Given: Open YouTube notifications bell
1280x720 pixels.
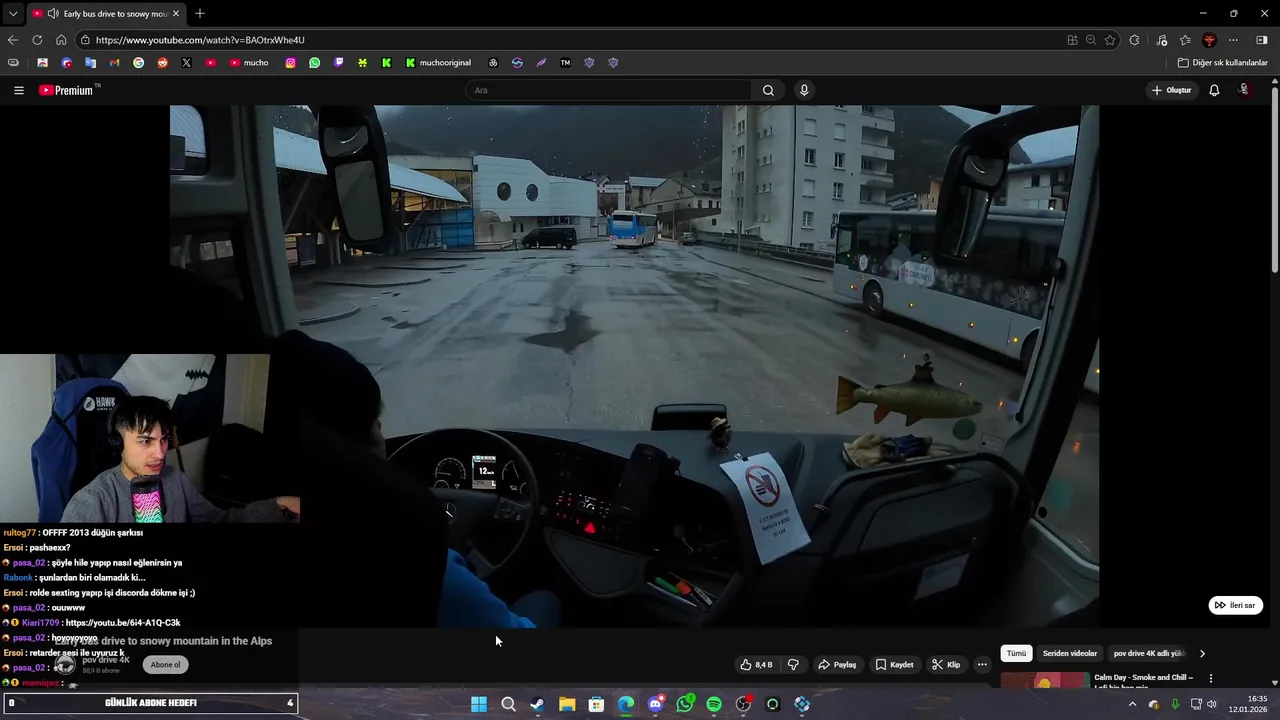Looking at the screenshot, I should (1214, 90).
